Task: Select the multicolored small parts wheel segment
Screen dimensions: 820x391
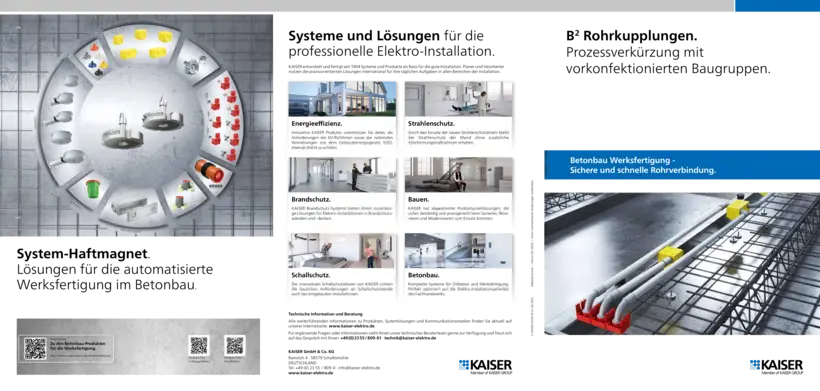Action: pos(95,59)
